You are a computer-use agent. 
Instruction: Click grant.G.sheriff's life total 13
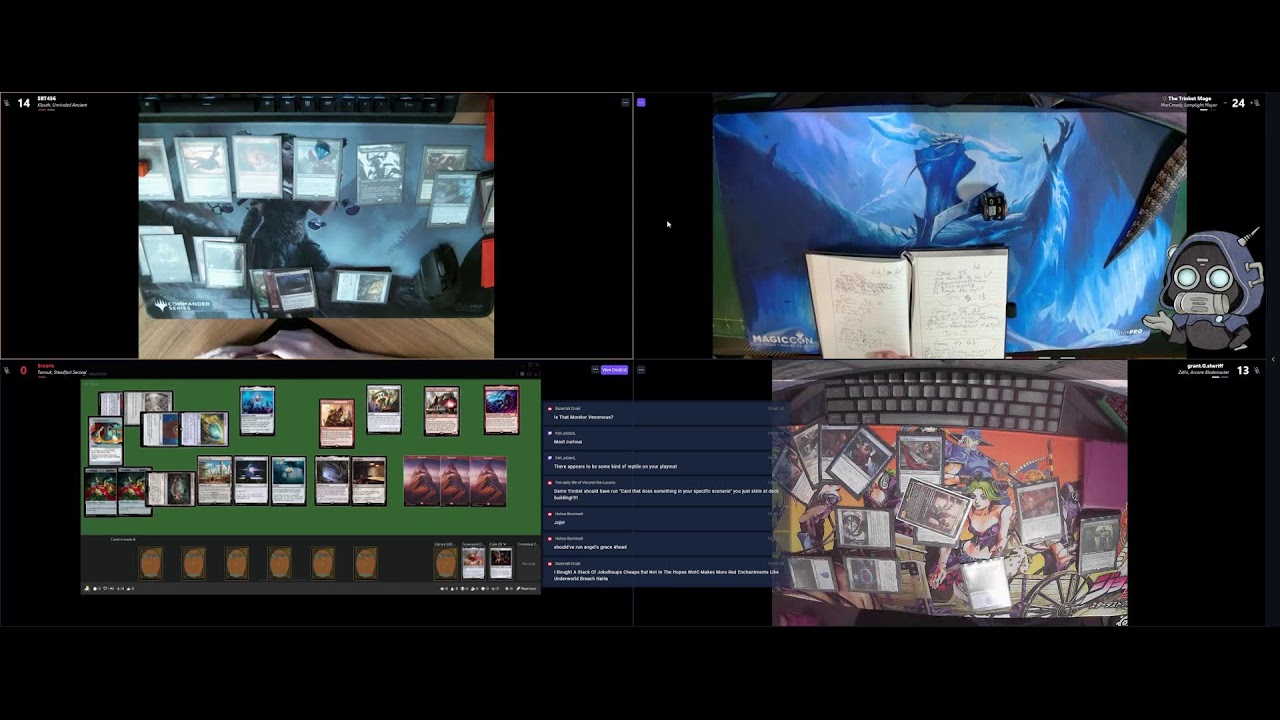1243,370
